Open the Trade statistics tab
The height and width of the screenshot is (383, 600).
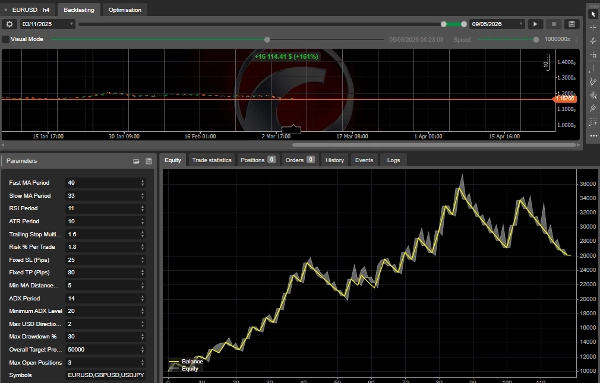pyautogui.click(x=212, y=160)
